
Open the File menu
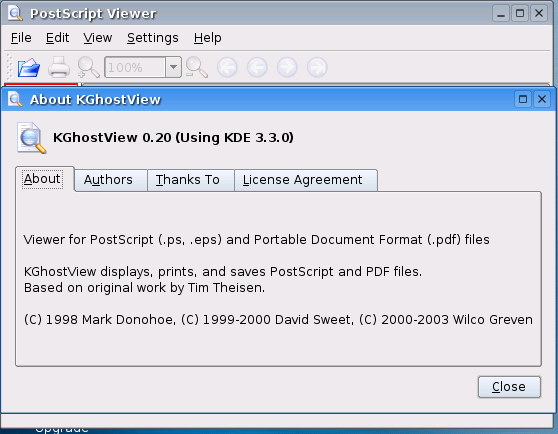21,38
